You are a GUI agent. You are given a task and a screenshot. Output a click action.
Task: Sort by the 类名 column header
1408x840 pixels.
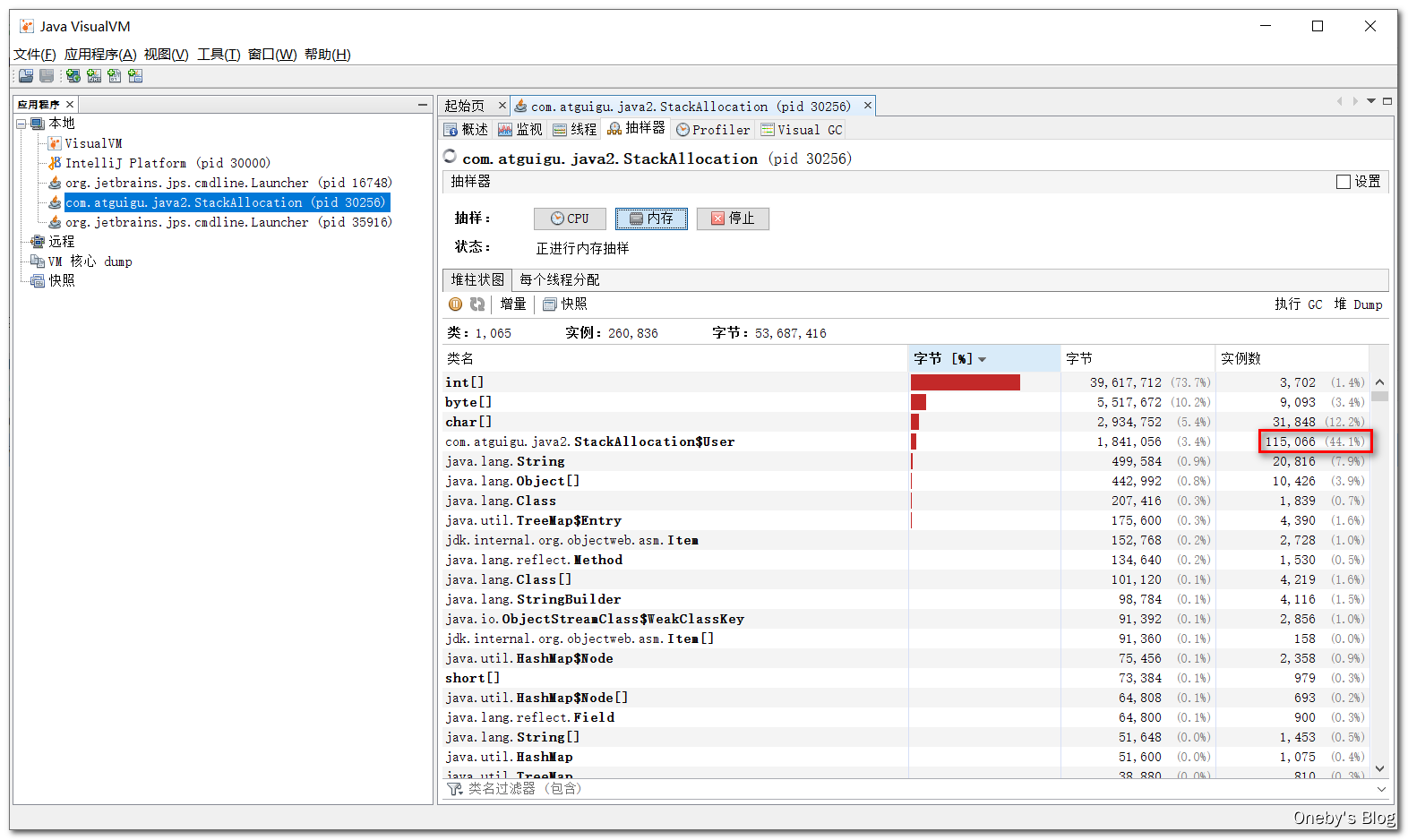[x=675, y=358]
